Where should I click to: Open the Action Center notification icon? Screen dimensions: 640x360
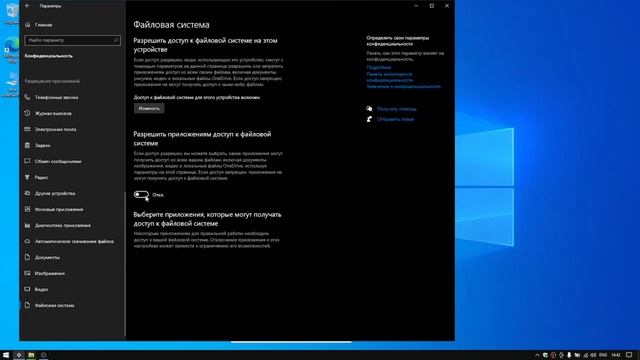click(629, 355)
